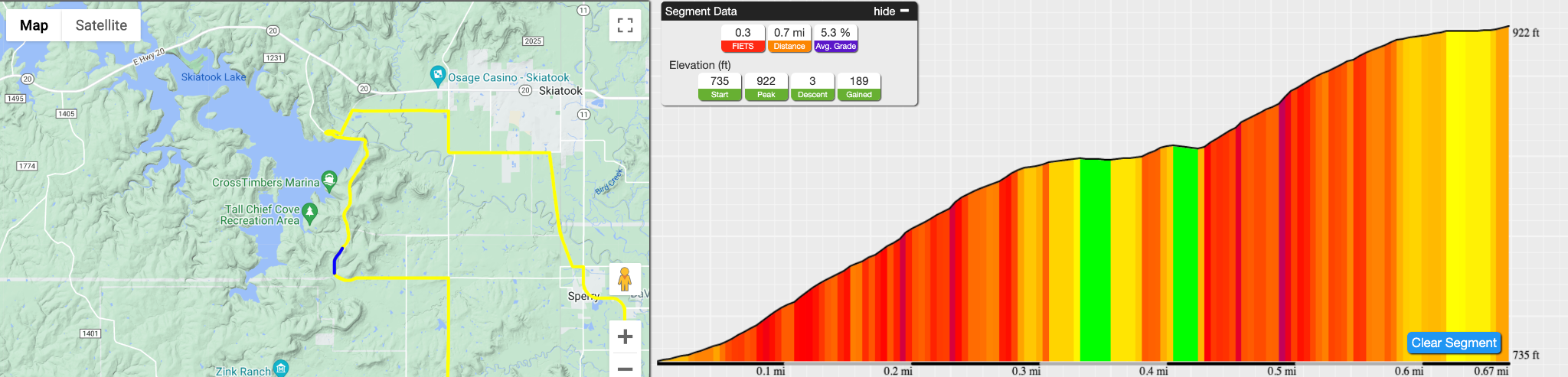This screenshot has height=377, width=1568.
Task: Zoom out of the map
Action: pos(625,366)
